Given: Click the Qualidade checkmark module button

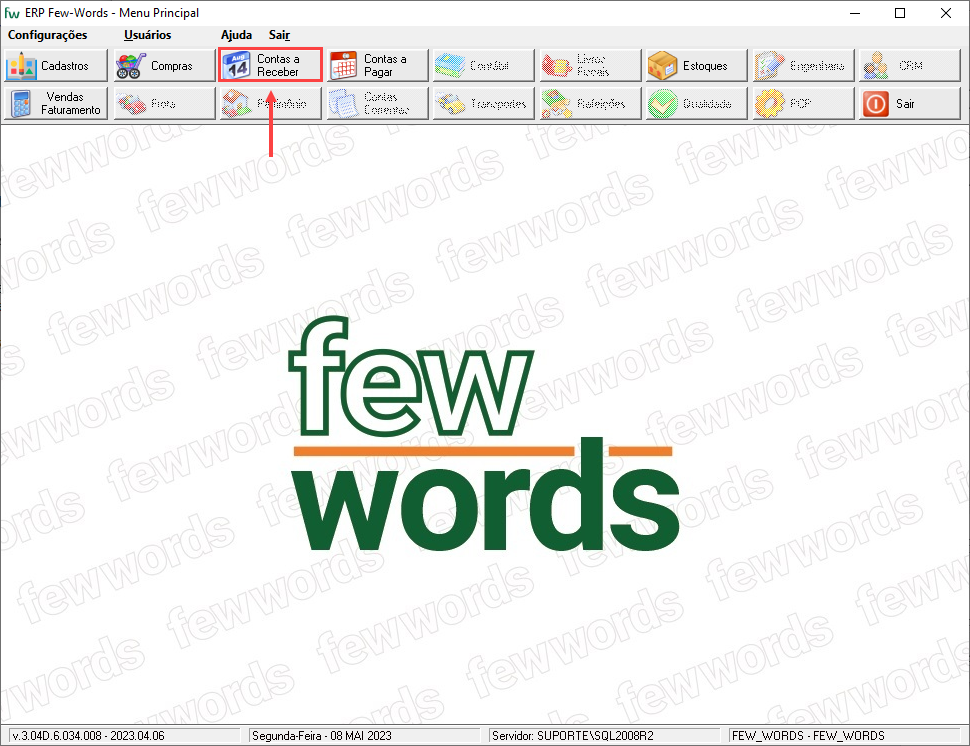Looking at the screenshot, I should coord(697,103).
